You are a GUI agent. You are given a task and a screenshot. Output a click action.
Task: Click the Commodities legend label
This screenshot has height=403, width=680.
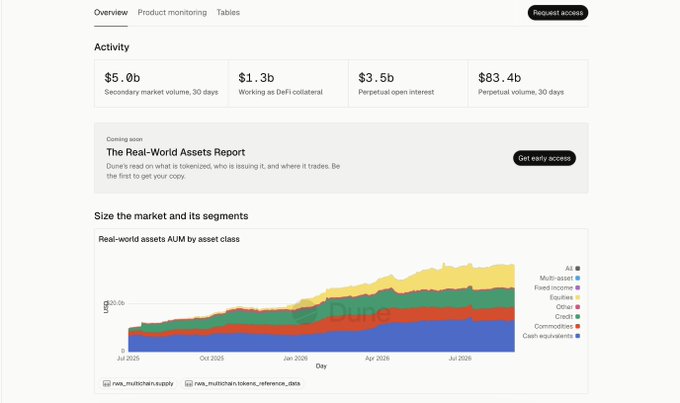(x=553, y=326)
